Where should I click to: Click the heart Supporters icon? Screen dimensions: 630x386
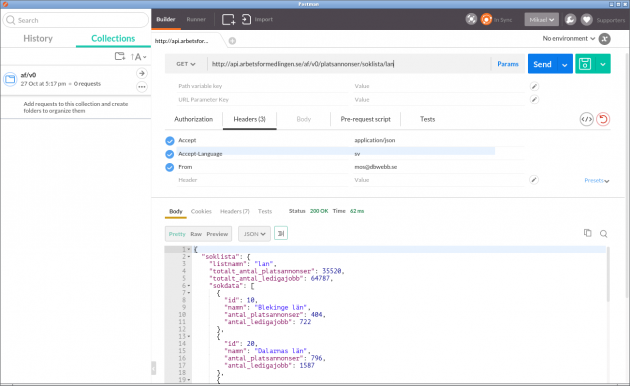tap(586, 20)
